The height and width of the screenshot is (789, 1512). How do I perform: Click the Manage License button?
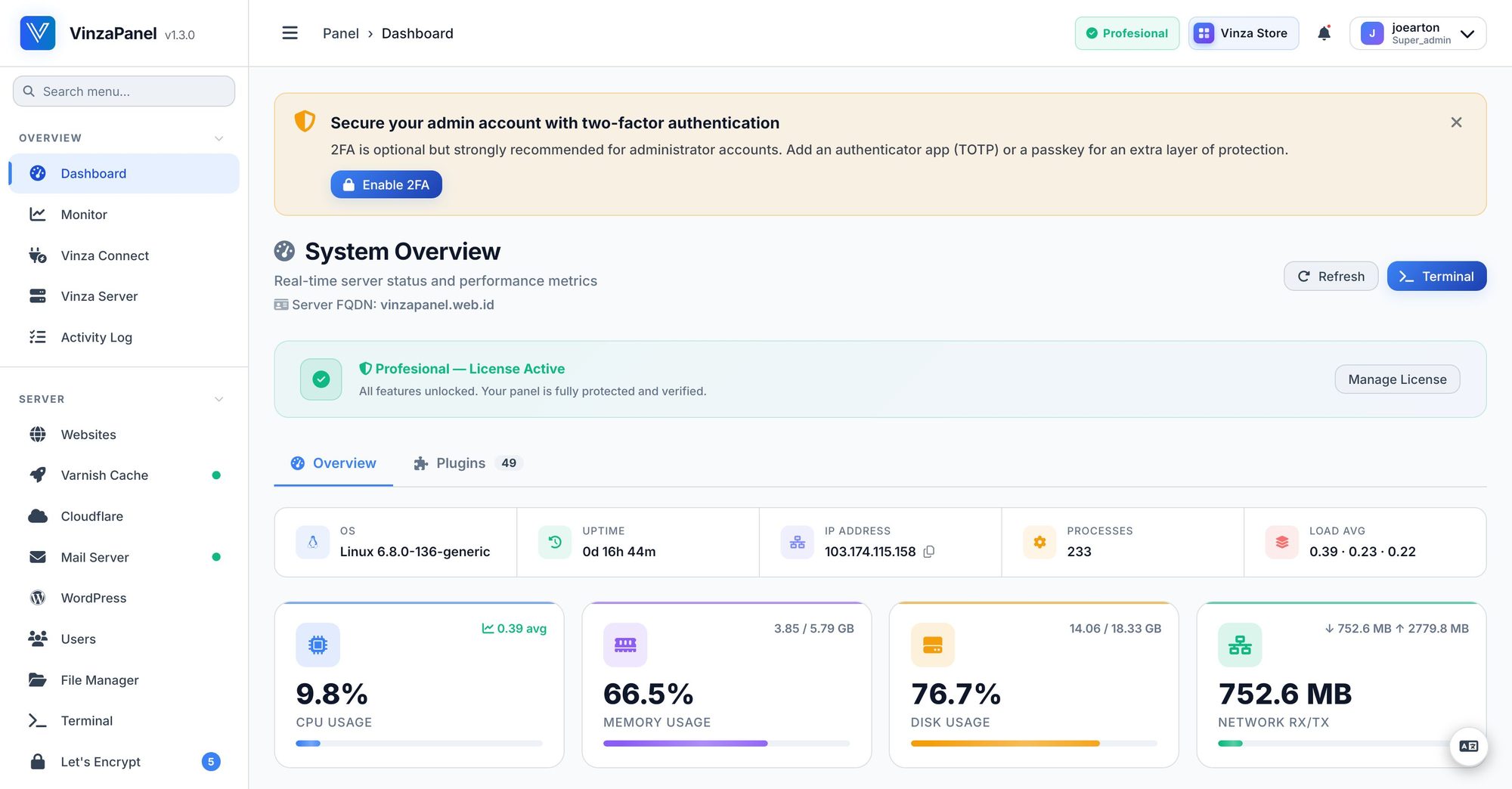(1397, 379)
